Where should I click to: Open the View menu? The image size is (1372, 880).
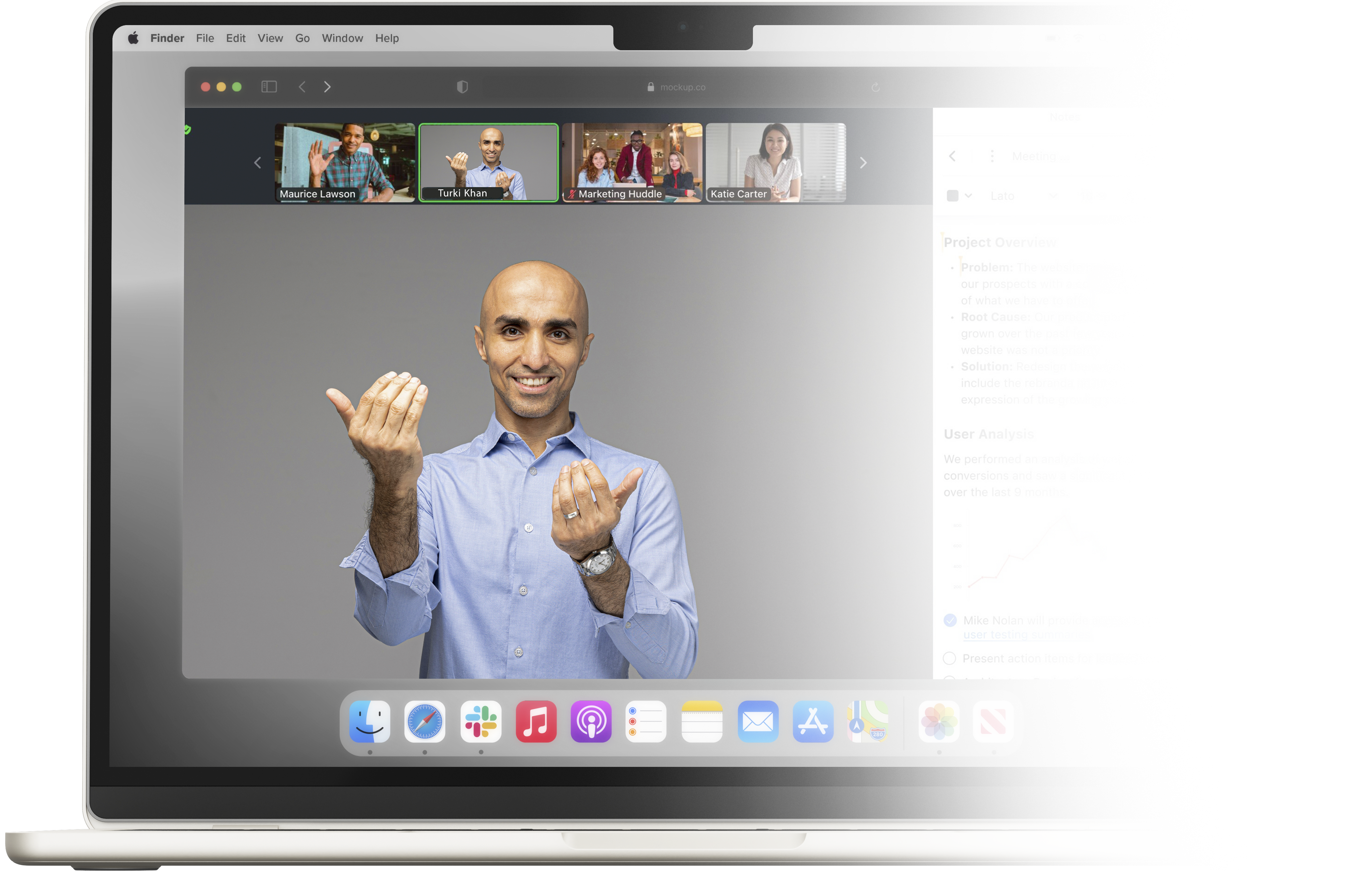[x=270, y=38]
